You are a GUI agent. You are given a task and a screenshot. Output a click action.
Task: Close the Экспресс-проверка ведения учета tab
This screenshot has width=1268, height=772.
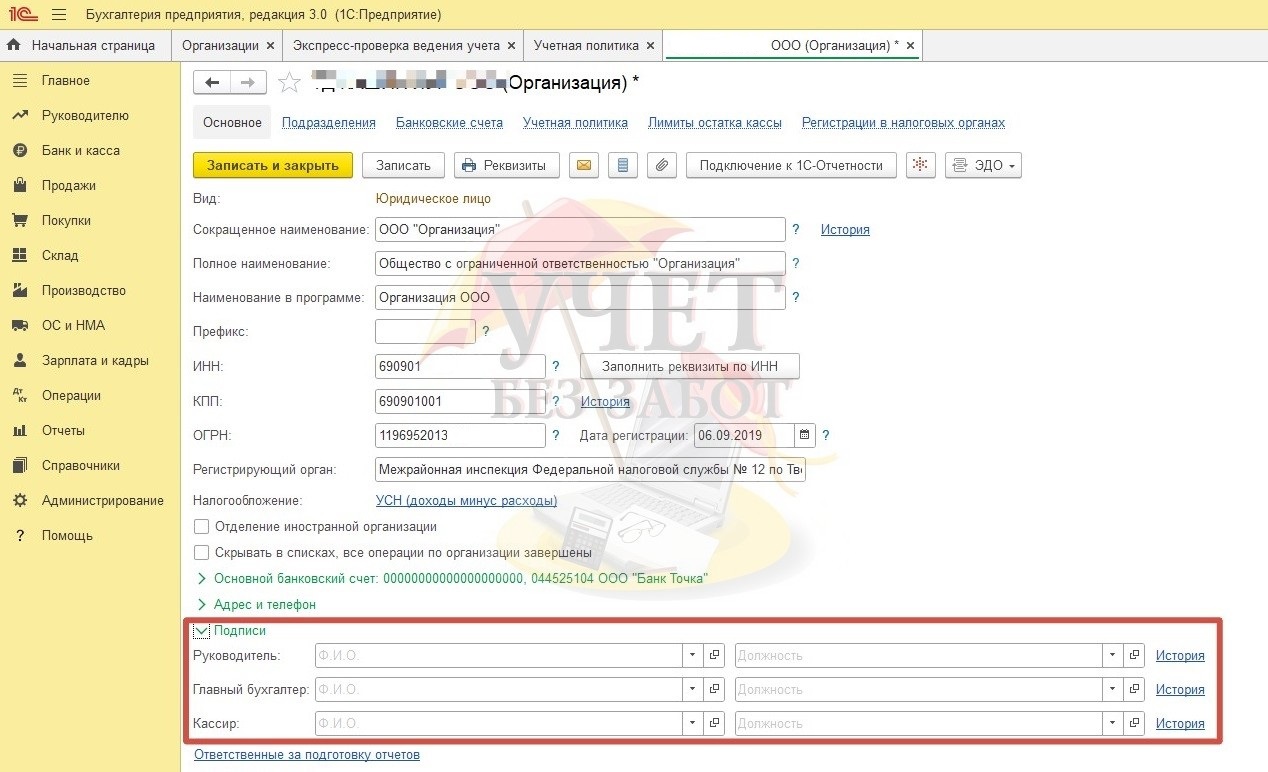click(511, 46)
